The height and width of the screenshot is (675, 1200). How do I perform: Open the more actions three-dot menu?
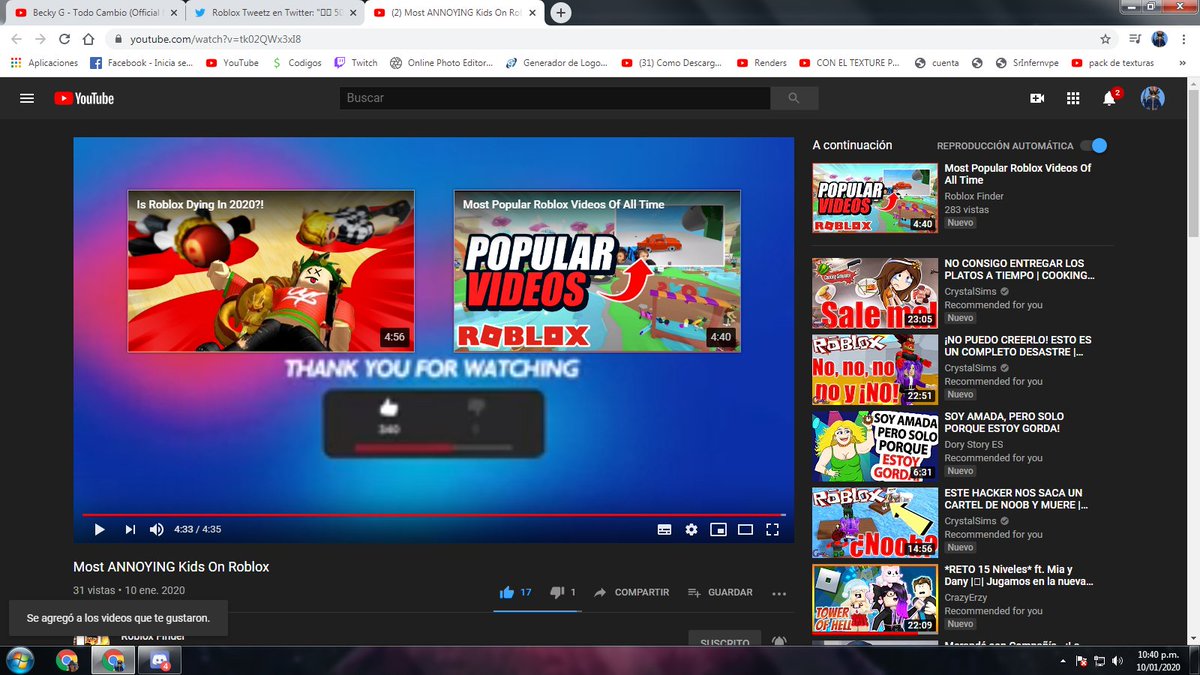click(x=779, y=592)
